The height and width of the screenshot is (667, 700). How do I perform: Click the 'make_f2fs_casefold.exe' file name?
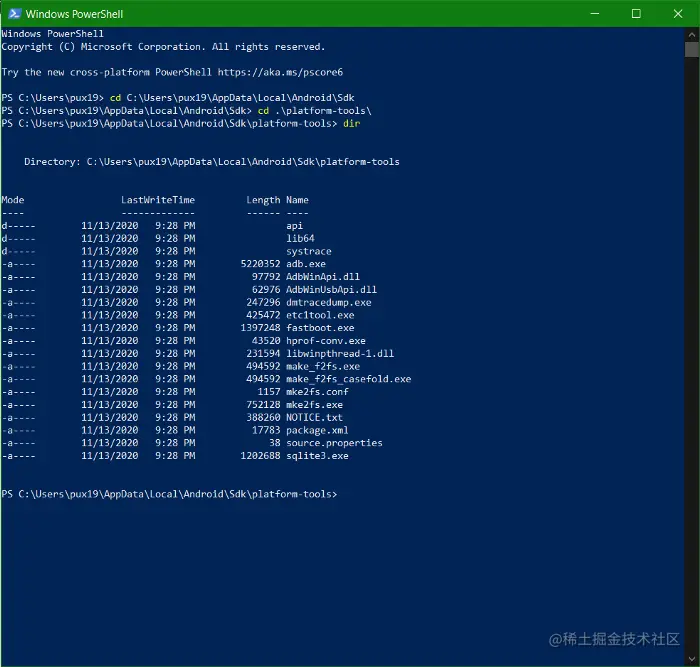pyautogui.click(x=349, y=379)
